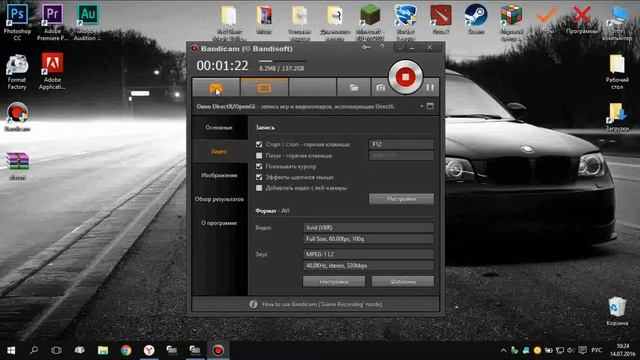
Task: Open Task View on the taskbar
Action: 56,350
